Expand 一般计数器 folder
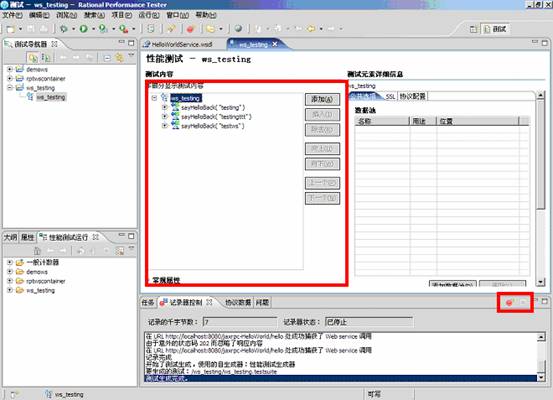The image size is (553, 400). click(x=10, y=262)
